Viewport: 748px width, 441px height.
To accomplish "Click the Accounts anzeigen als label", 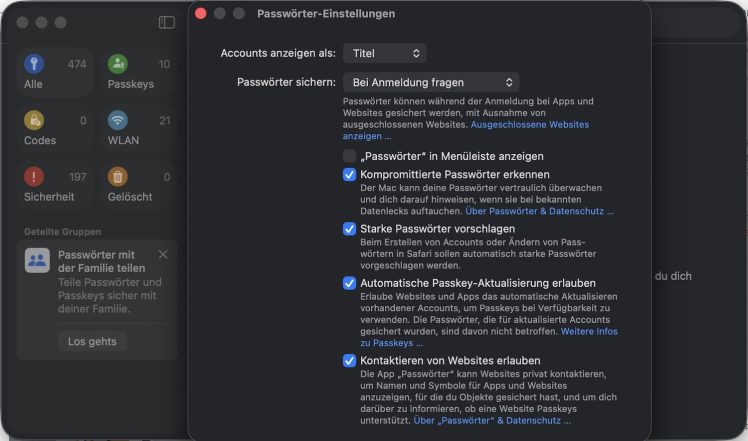I will (278, 53).
